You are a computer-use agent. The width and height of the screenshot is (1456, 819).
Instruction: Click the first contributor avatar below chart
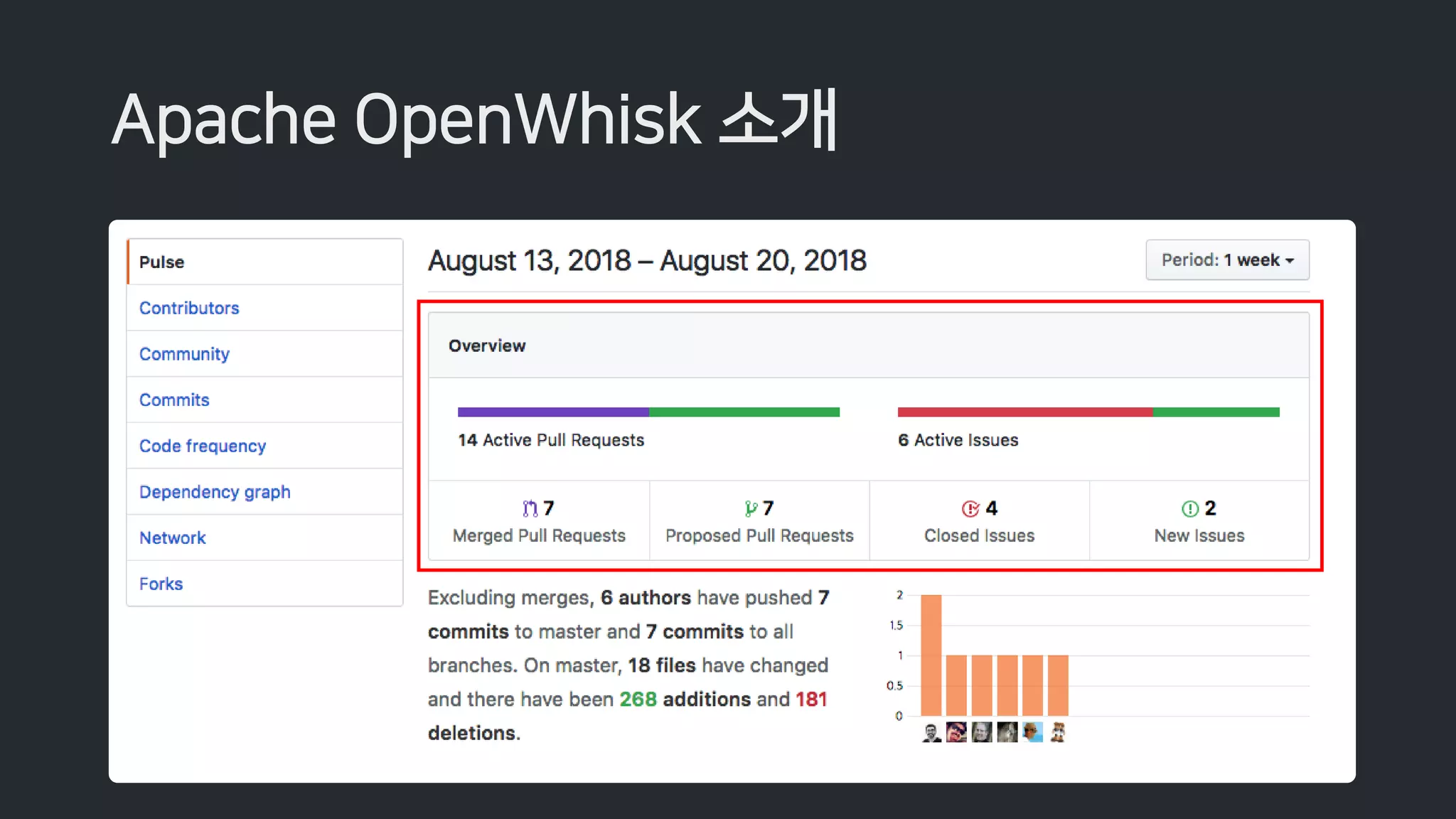coord(931,732)
